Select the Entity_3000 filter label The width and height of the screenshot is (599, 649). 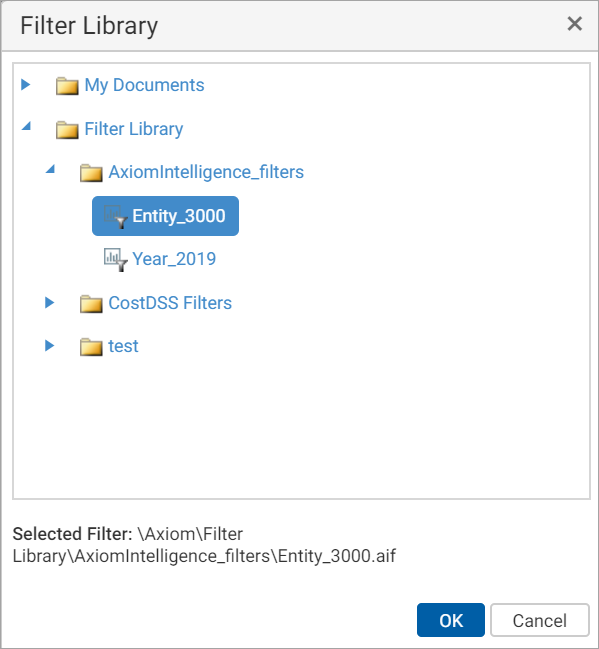coord(179,216)
